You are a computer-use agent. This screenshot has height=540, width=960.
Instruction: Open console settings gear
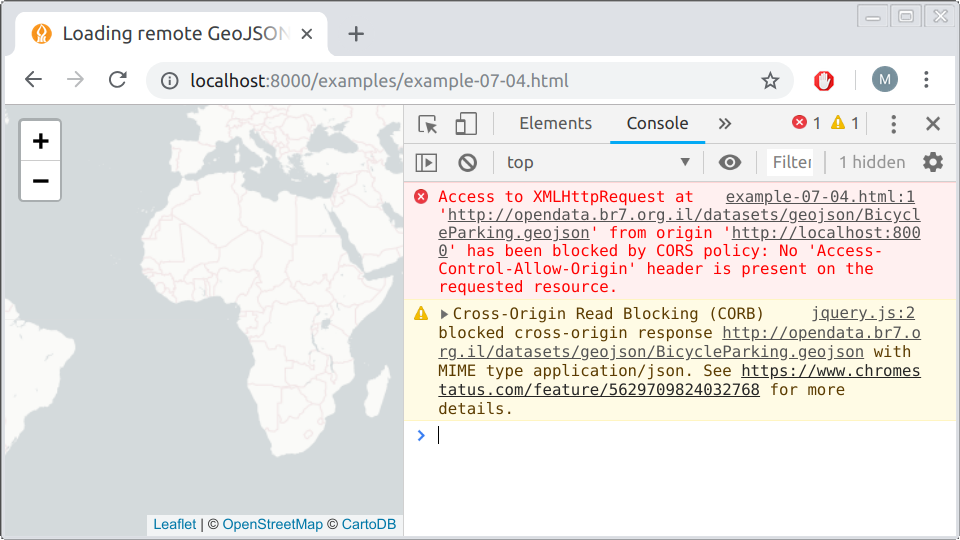(x=933, y=162)
